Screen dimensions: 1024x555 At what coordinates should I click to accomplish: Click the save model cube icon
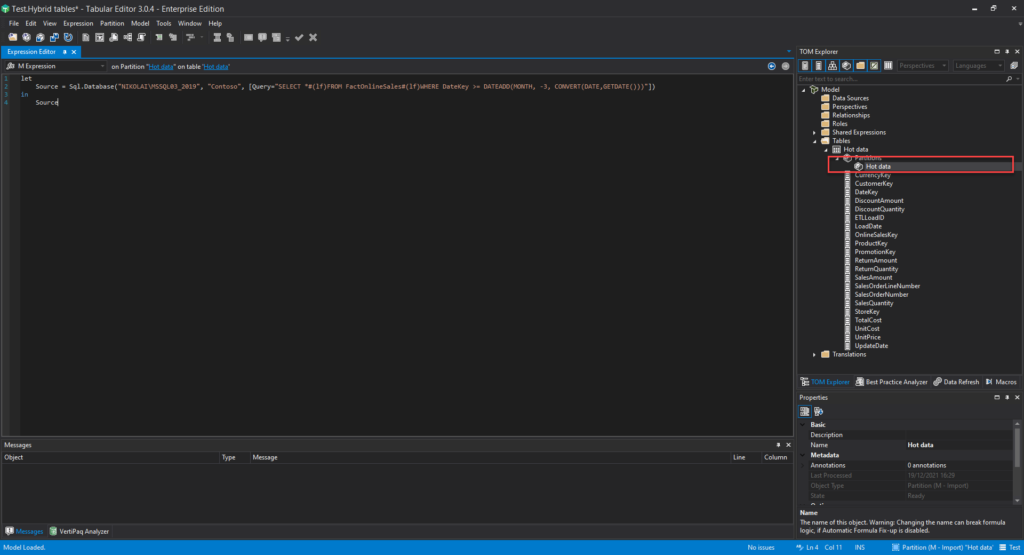pos(40,38)
